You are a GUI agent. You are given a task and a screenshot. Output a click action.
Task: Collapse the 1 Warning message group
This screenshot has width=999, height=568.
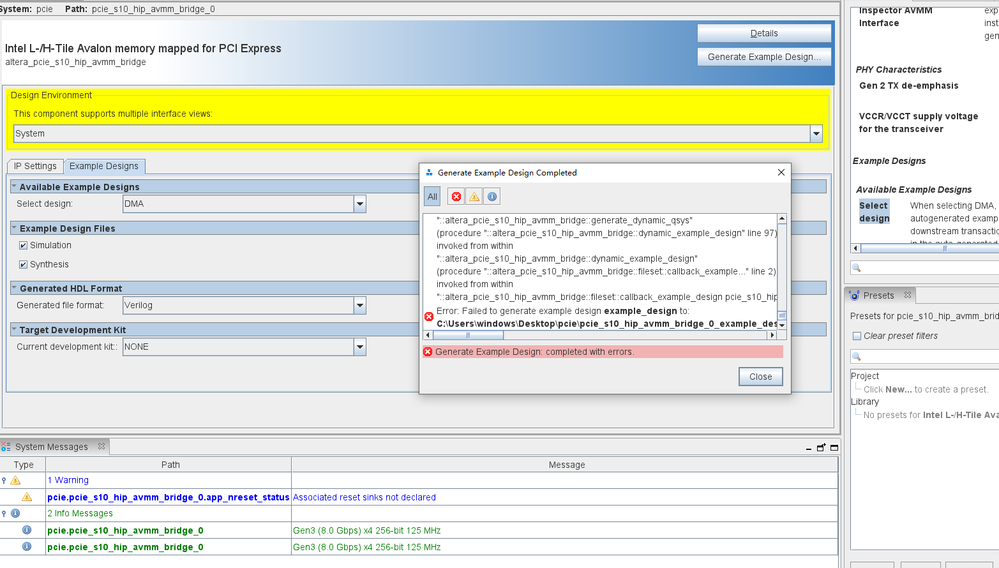[x=5, y=481]
